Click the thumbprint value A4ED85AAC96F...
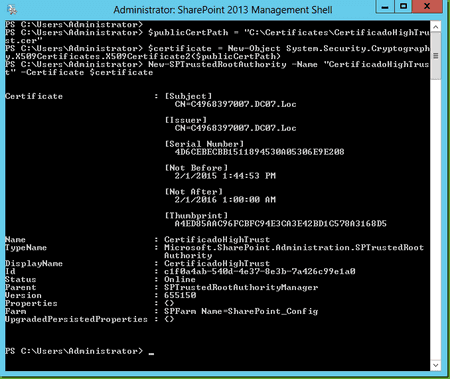This screenshot has height=379, width=450. pyautogui.click(x=280, y=223)
